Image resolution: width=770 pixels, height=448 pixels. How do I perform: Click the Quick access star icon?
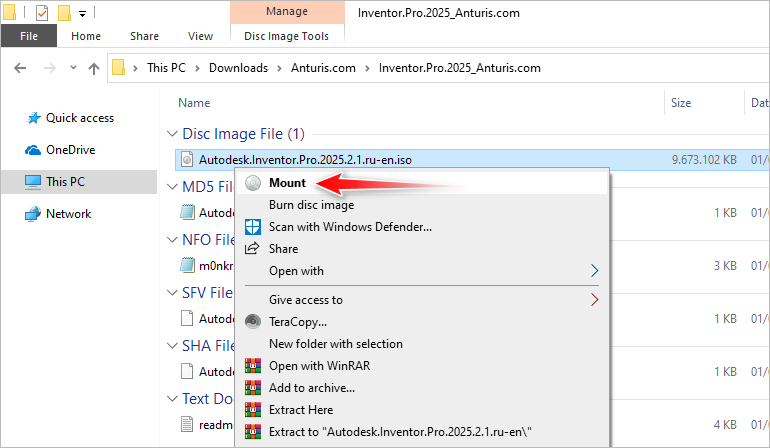click(32, 118)
